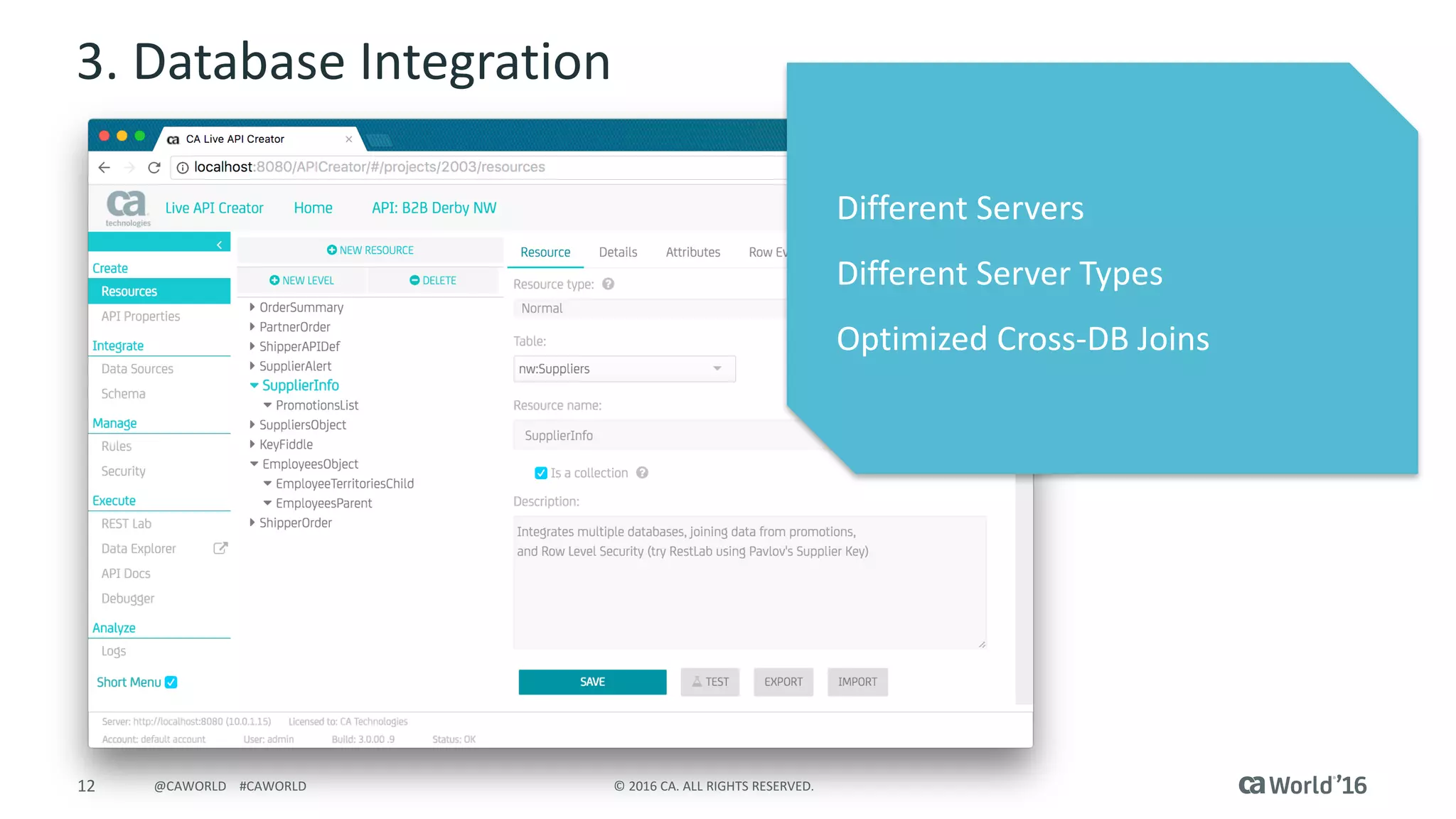Click the CA technologies logo

pyautogui.click(x=127, y=208)
